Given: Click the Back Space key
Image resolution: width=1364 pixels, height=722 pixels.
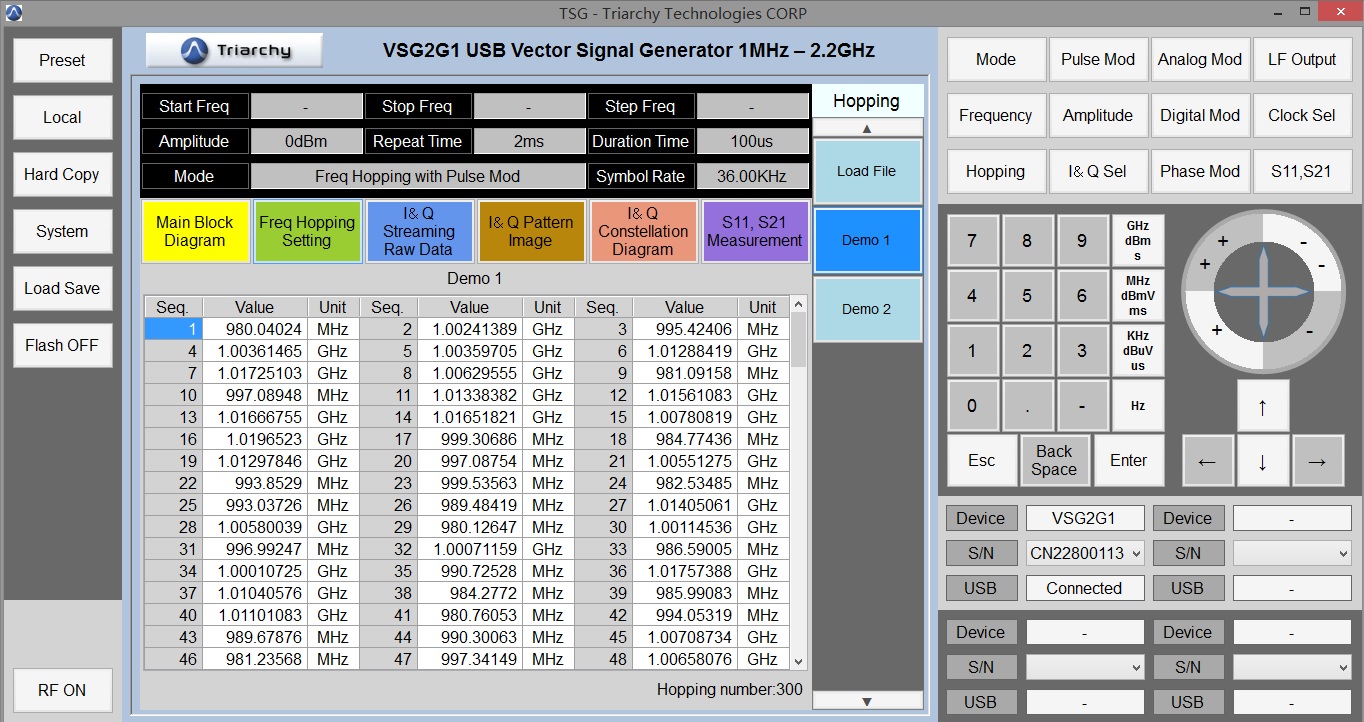Looking at the screenshot, I should pos(1054,461).
